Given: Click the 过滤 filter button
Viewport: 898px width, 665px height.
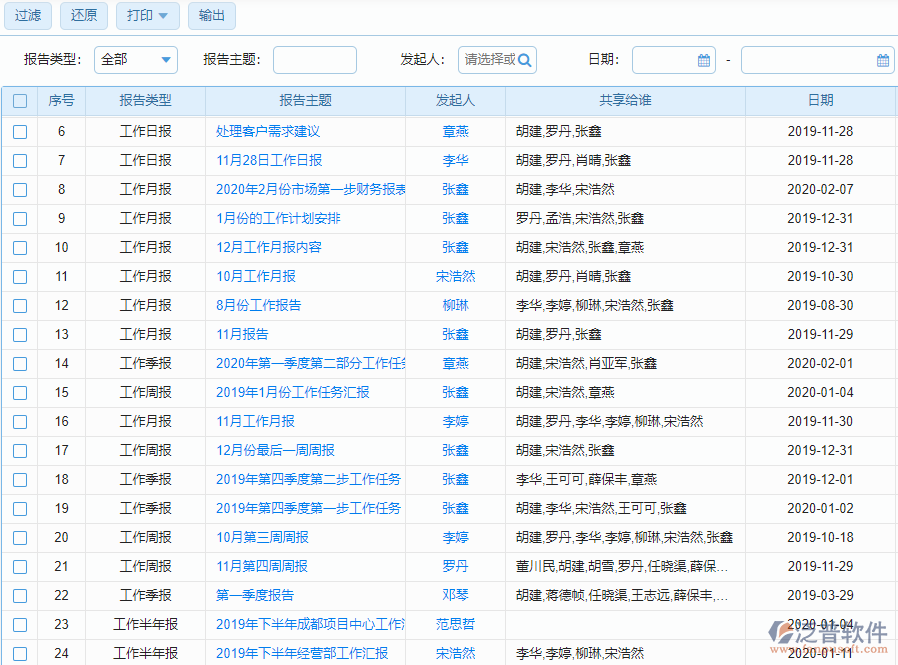Looking at the screenshot, I should 27,16.
